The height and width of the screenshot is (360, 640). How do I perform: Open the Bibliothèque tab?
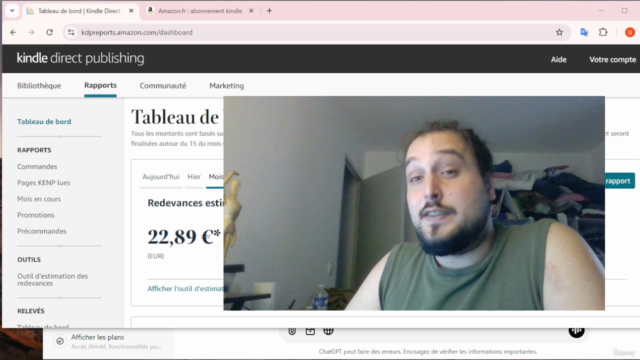click(x=39, y=86)
